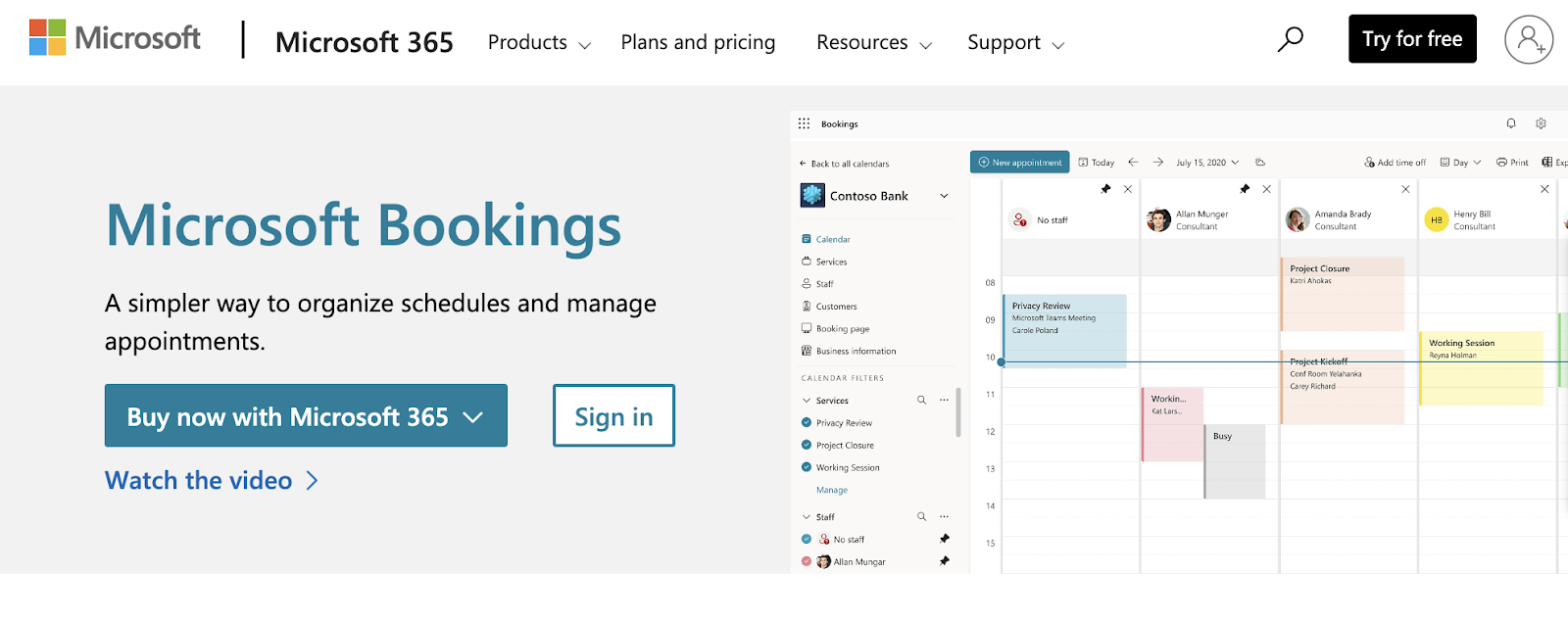Open Bookings settings gear
1568x622 pixels.
pos(1541,123)
